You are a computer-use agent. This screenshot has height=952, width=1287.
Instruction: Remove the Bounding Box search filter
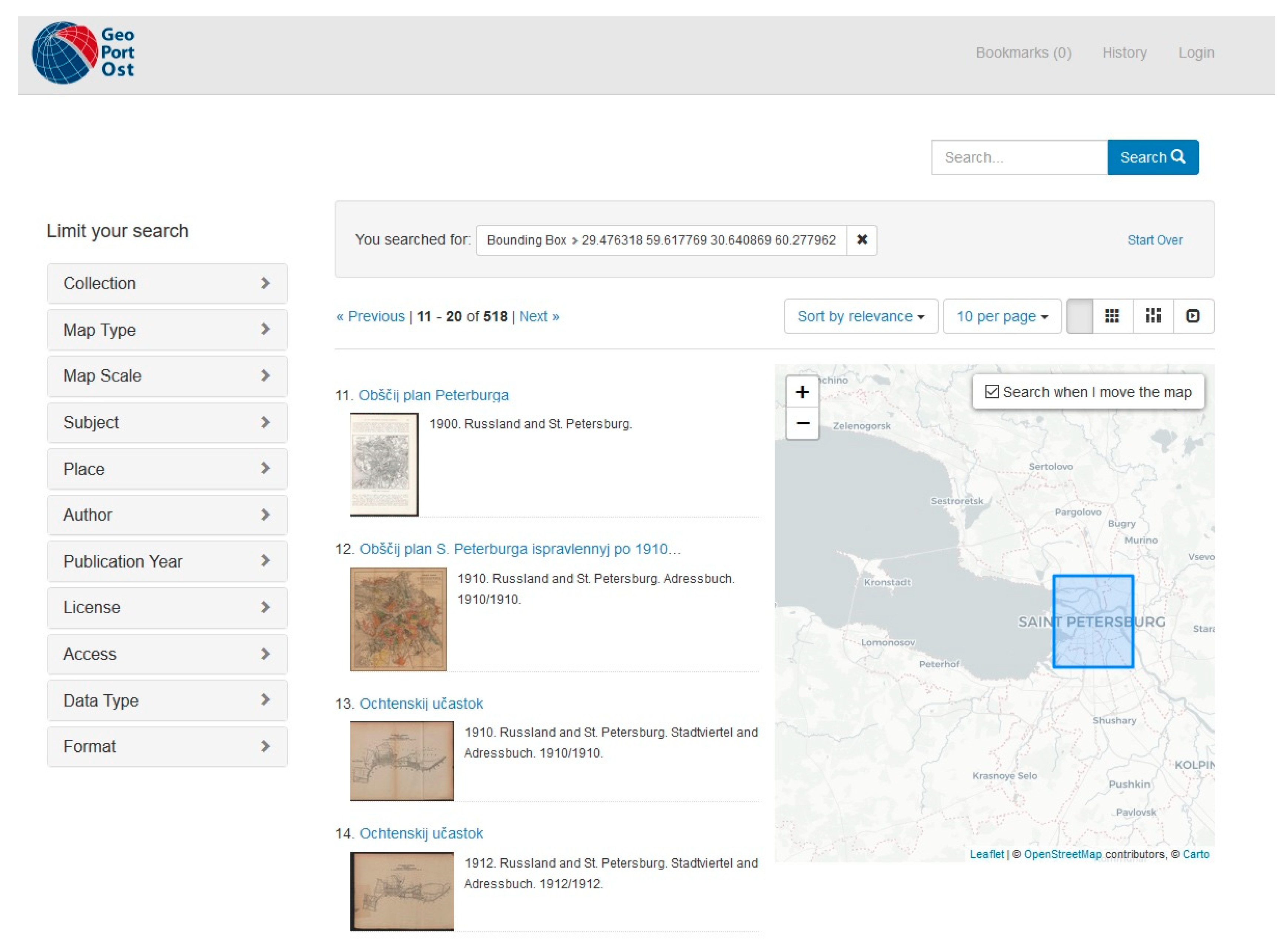[x=861, y=240]
